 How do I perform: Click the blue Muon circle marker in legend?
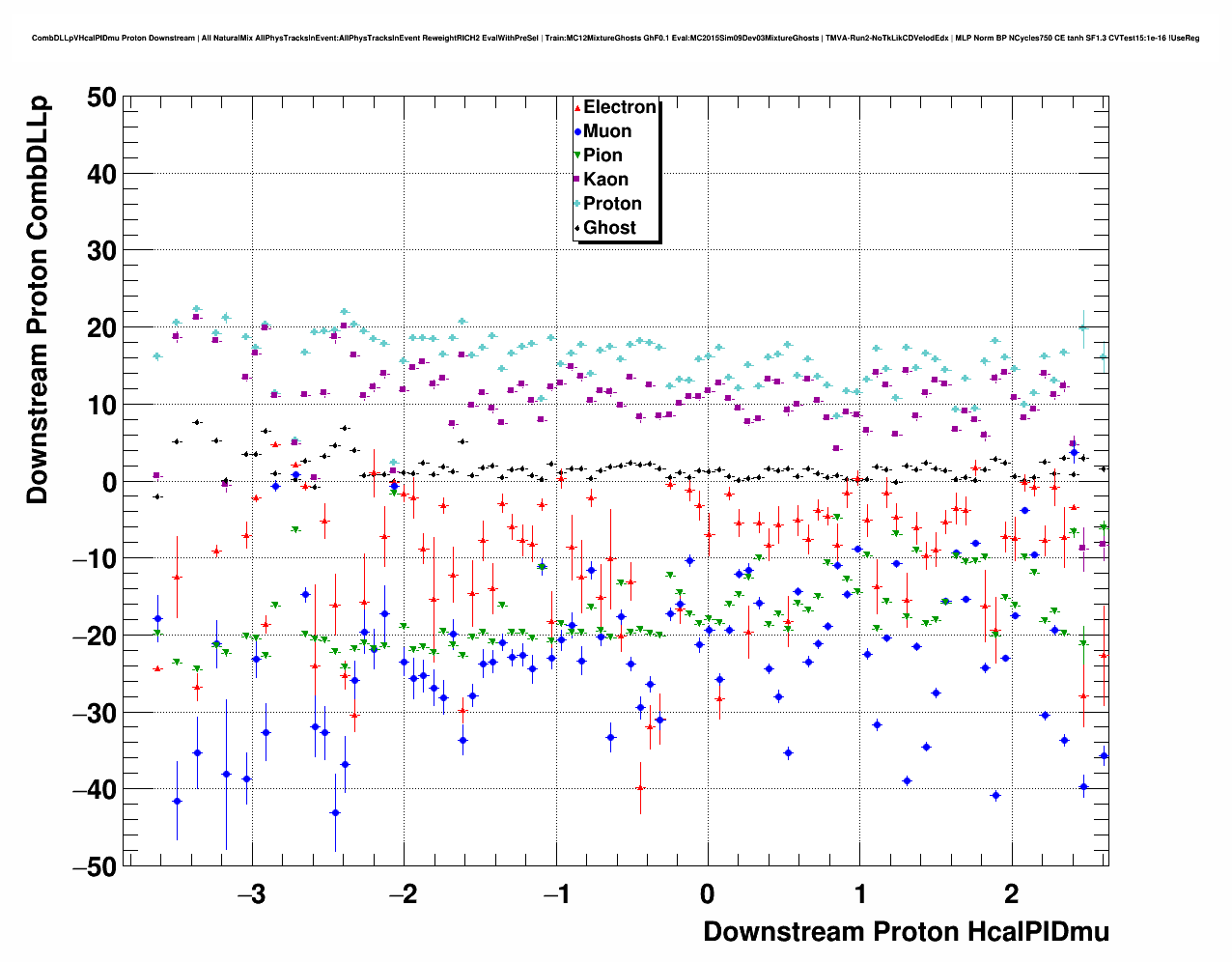(x=577, y=132)
